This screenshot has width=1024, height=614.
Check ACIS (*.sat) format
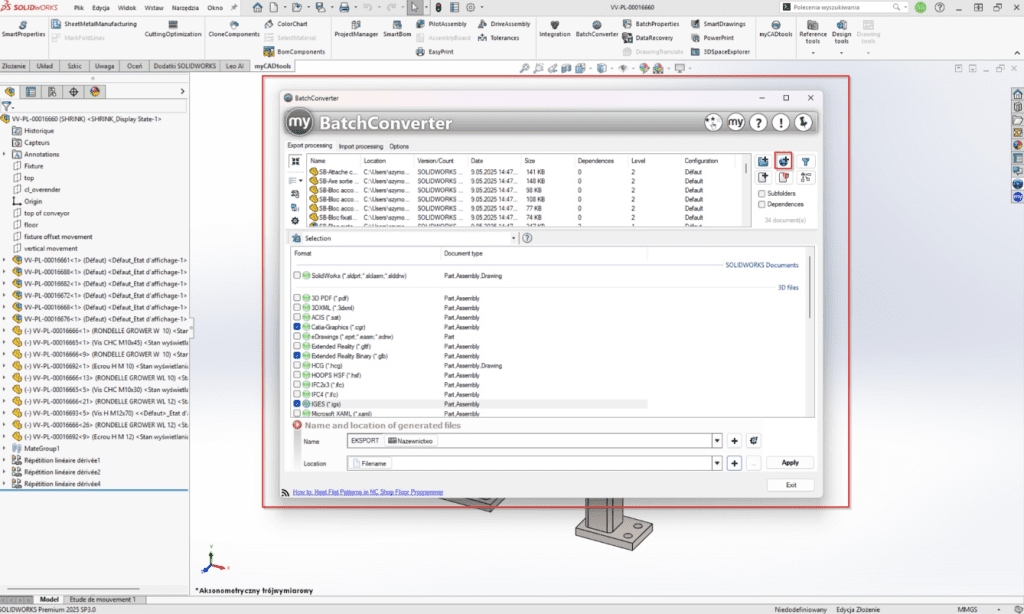[297, 317]
